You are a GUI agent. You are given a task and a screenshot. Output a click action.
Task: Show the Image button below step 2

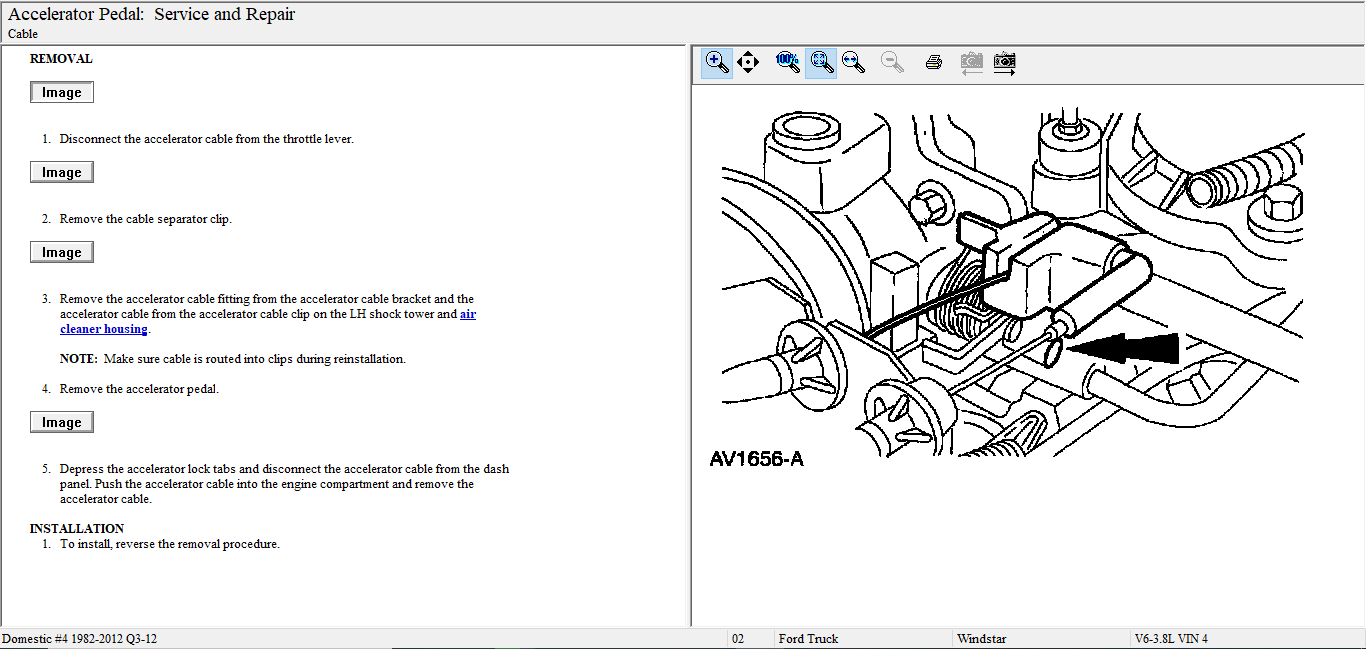pos(62,253)
